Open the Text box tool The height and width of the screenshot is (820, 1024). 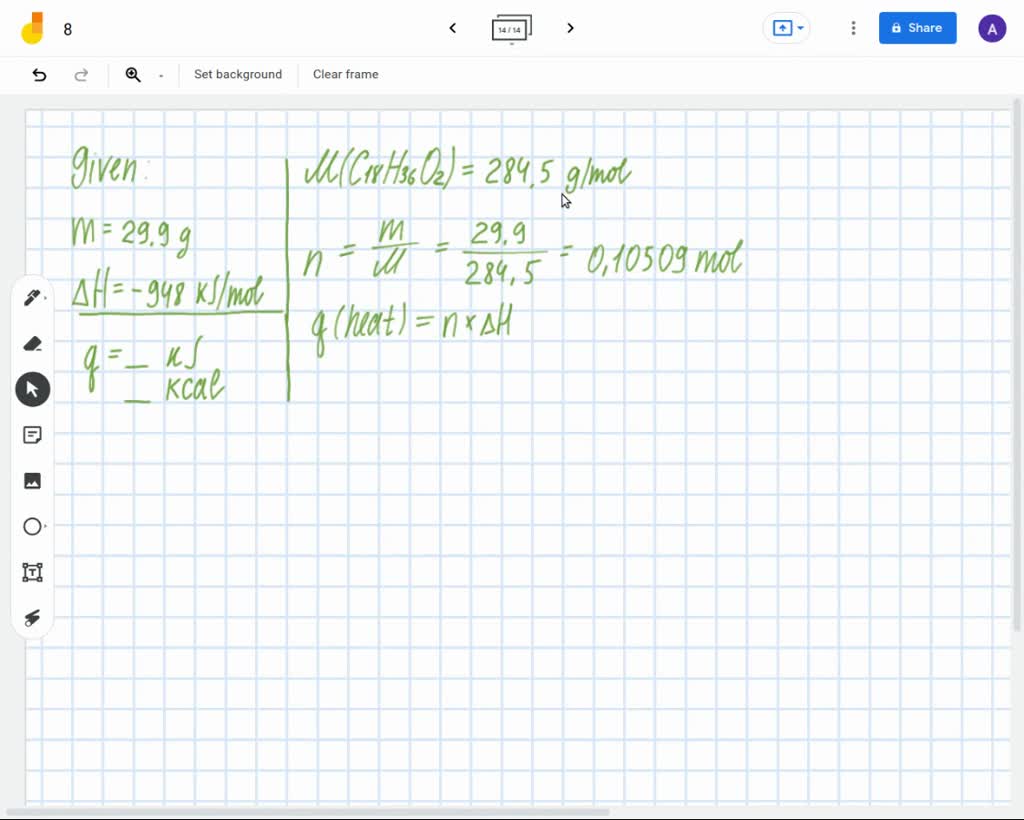[32, 572]
